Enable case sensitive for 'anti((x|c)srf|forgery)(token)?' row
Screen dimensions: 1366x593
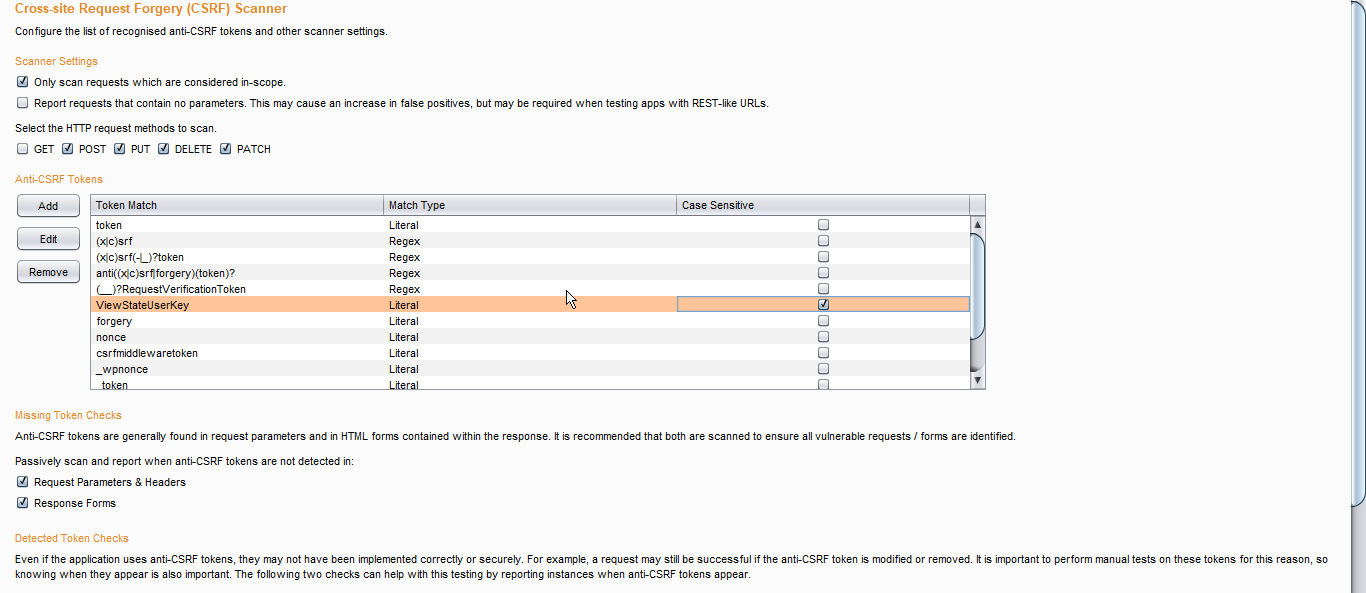(x=823, y=273)
